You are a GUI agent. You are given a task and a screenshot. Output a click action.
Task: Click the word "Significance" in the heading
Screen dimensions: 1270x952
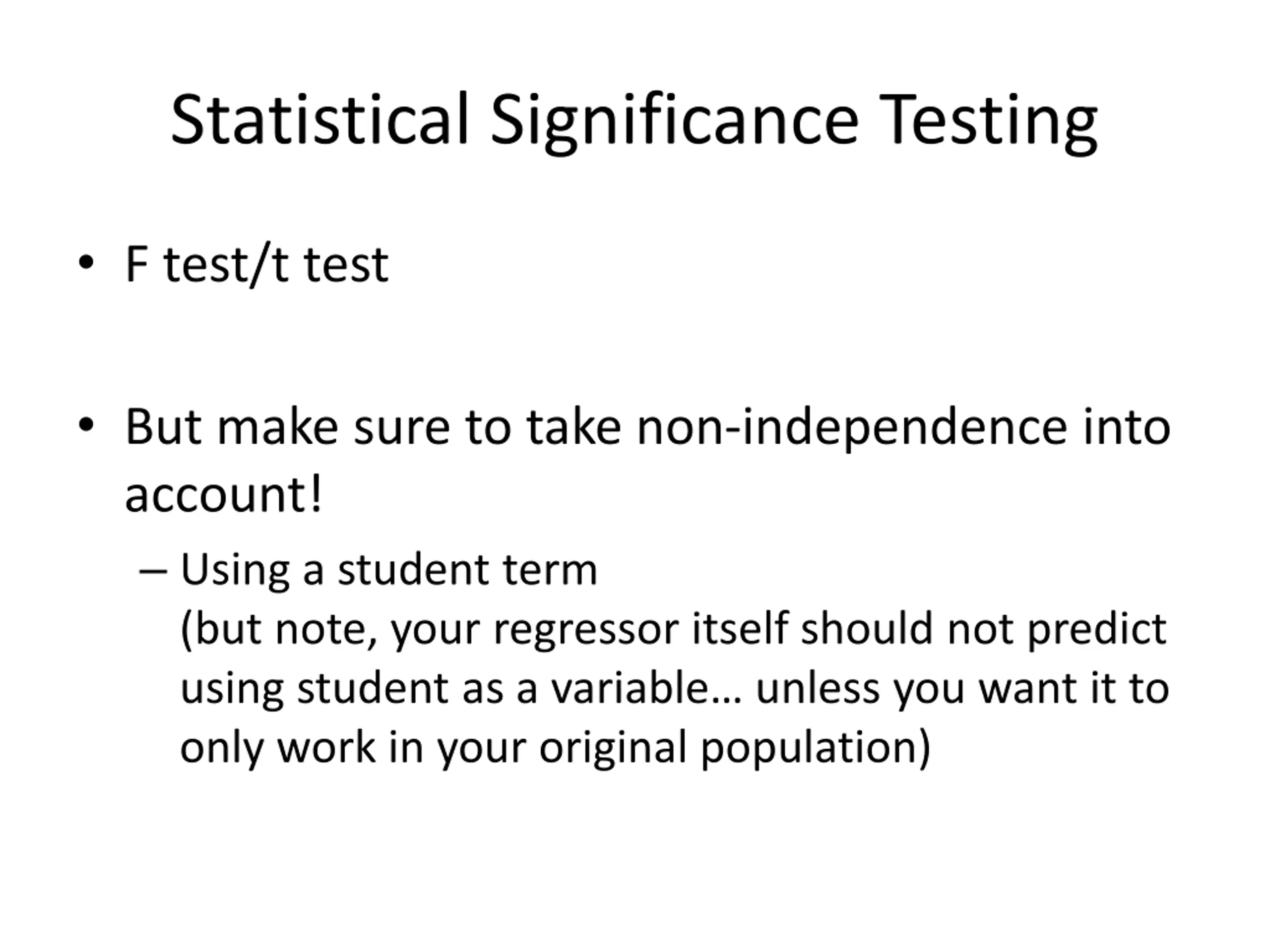(x=674, y=120)
